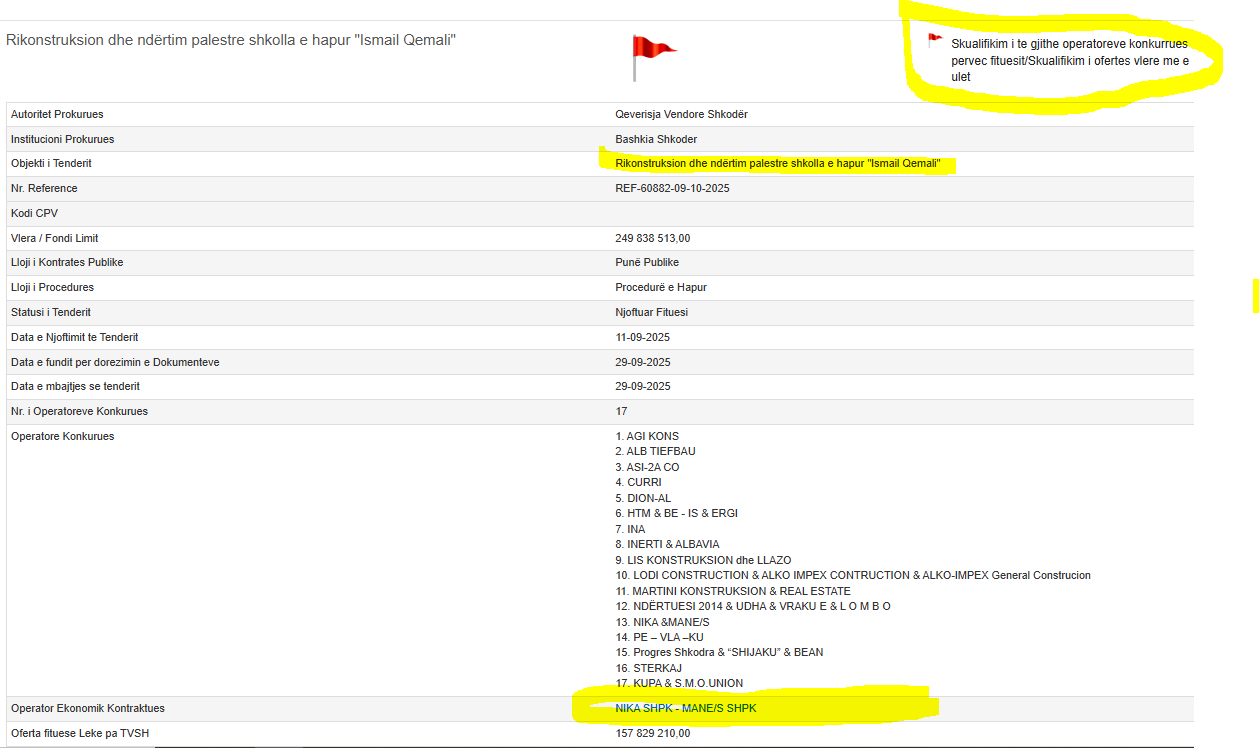
Task: Click the winning bid amount 157 829 210,00
Action: (x=652, y=733)
